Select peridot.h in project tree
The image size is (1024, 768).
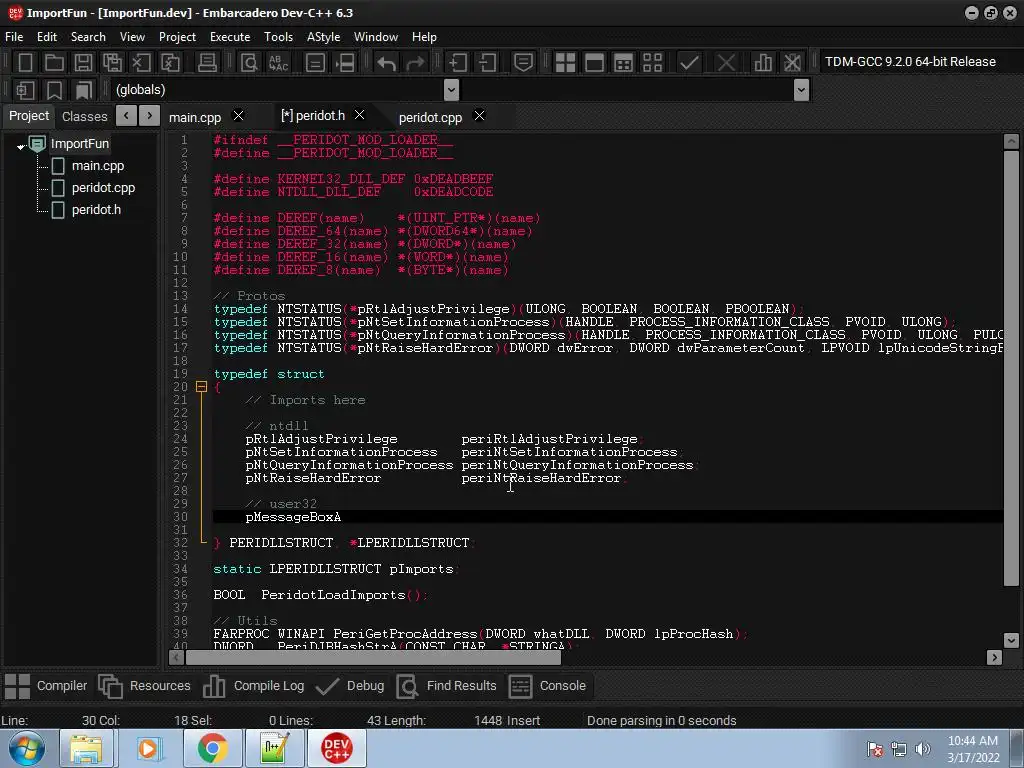pyautogui.click(x=96, y=210)
